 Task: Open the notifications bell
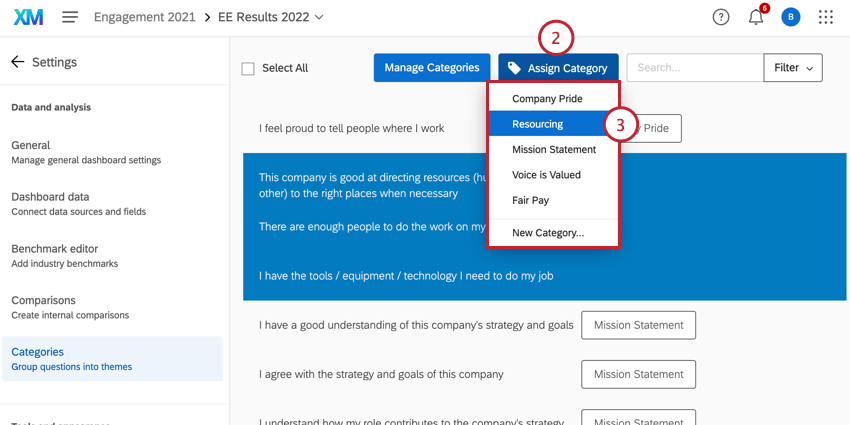coord(756,17)
